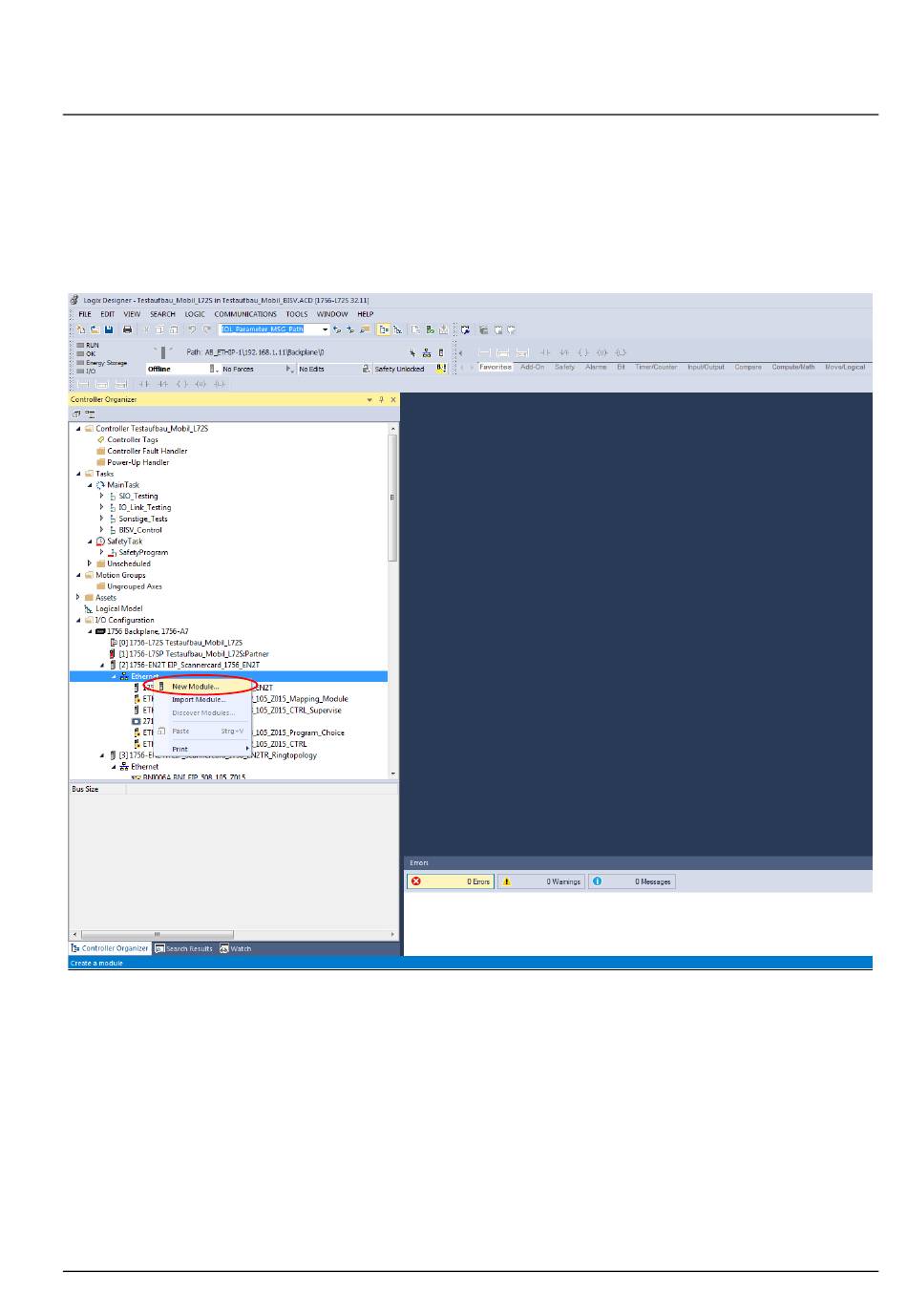Toggle the highlighted Controller Organizer toolbar icon
907x1316 pixels.
tap(383, 329)
